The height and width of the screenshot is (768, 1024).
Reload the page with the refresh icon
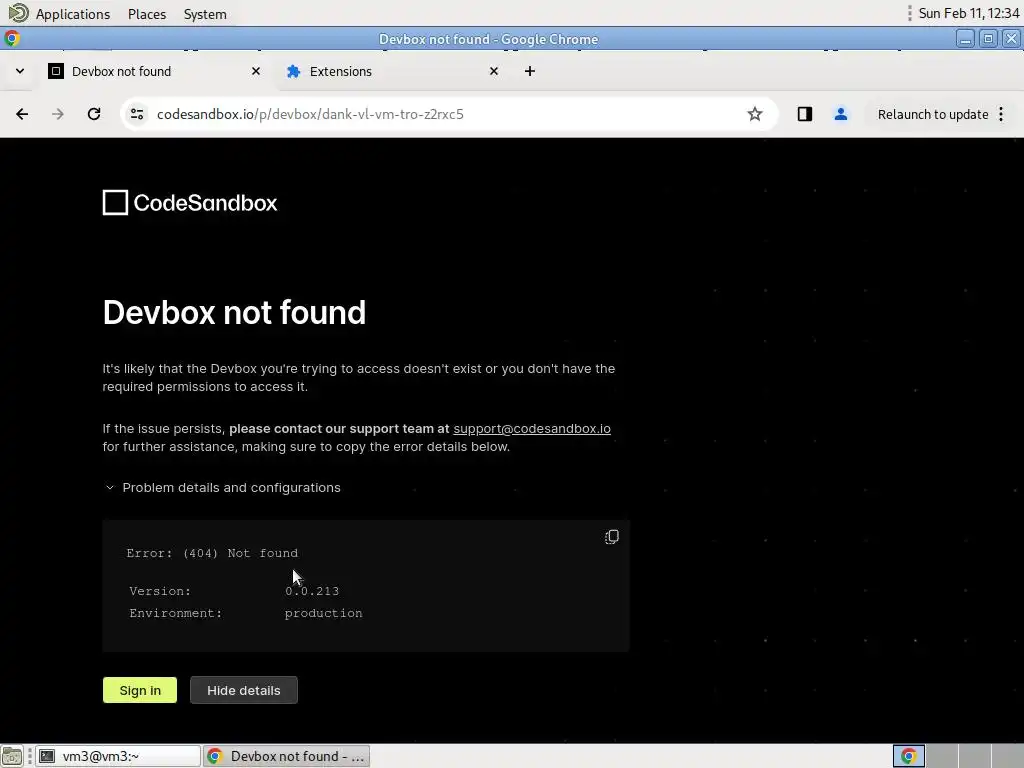coord(94,114)
